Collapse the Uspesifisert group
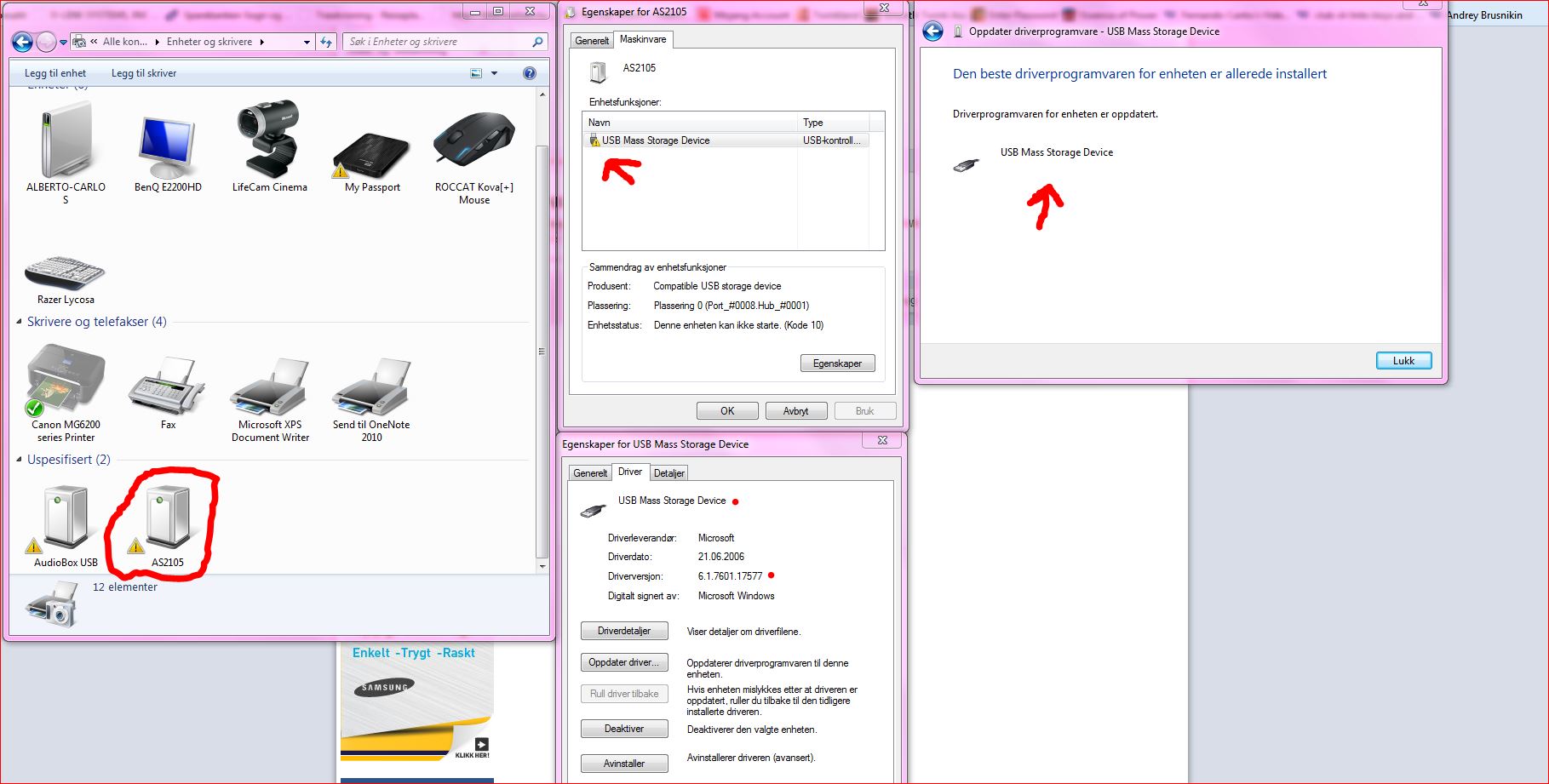 19,460
